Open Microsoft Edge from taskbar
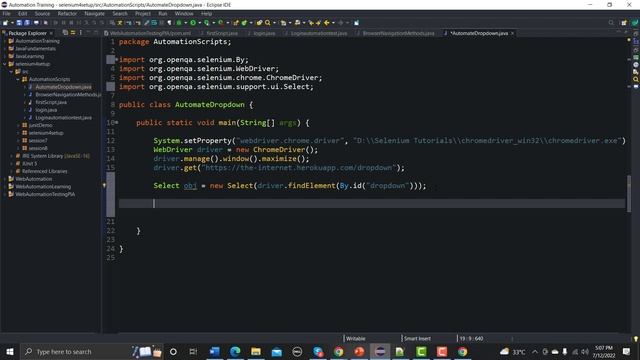This screenshot has height=360, width=640. 235,351
